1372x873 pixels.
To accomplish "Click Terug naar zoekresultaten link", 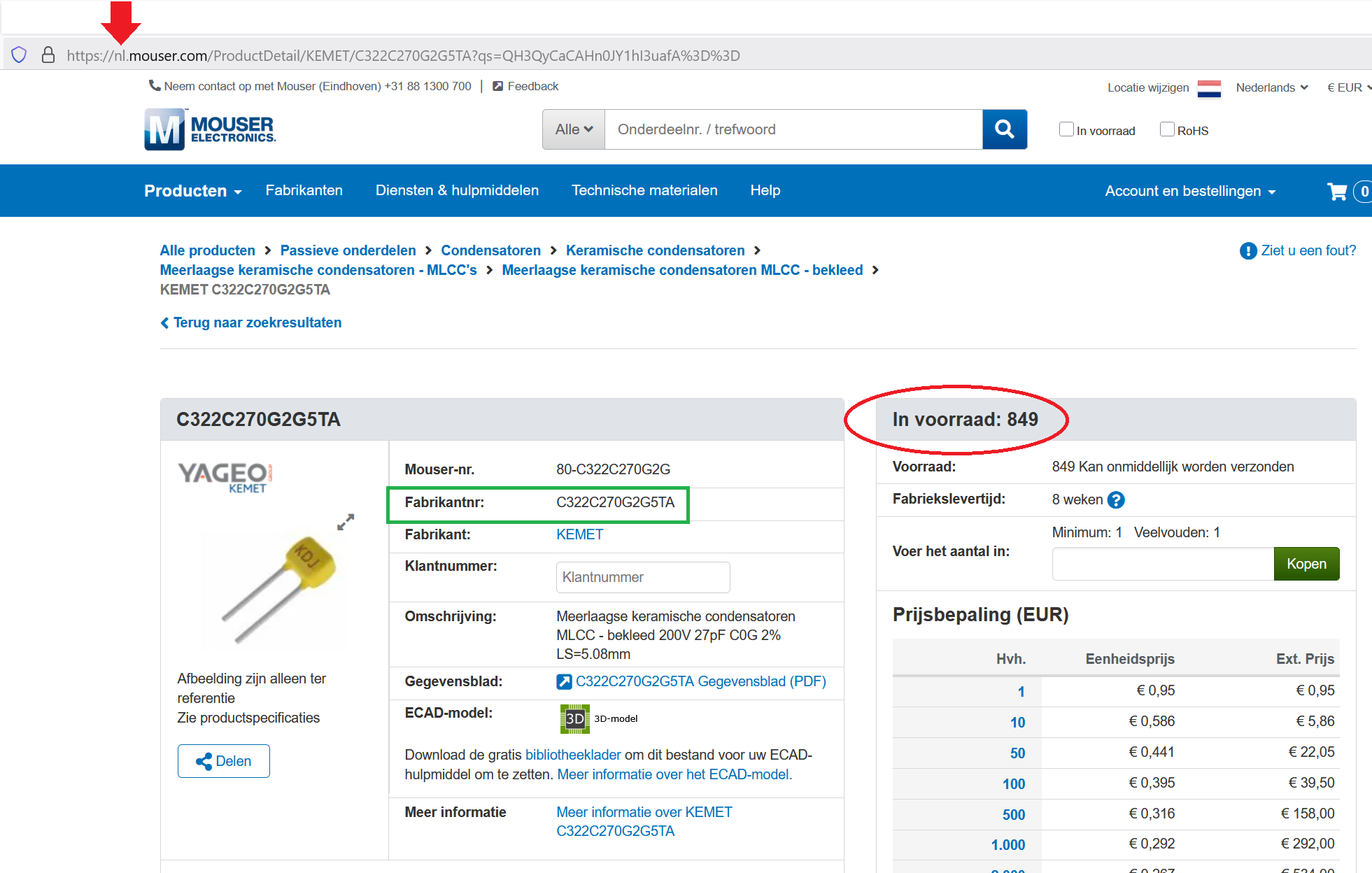I will coord(251,322).
